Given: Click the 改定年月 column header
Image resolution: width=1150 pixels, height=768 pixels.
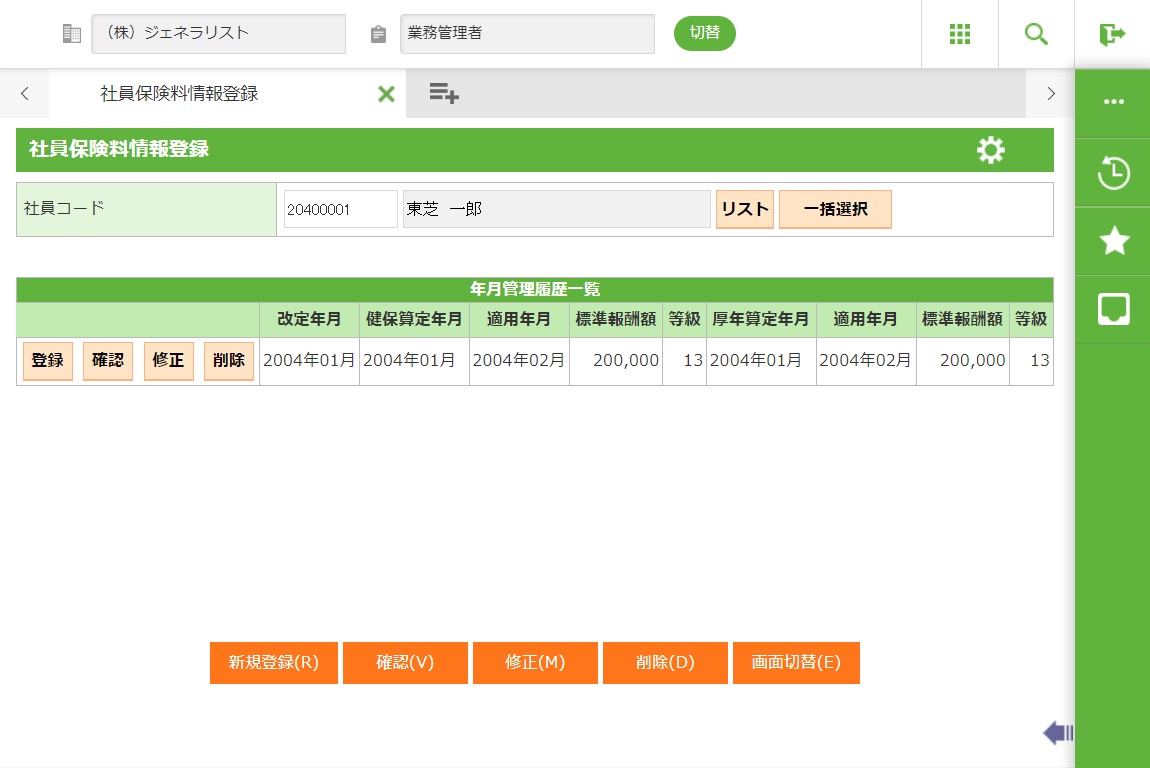Looking at the screenshot, I should pos(309,319).
